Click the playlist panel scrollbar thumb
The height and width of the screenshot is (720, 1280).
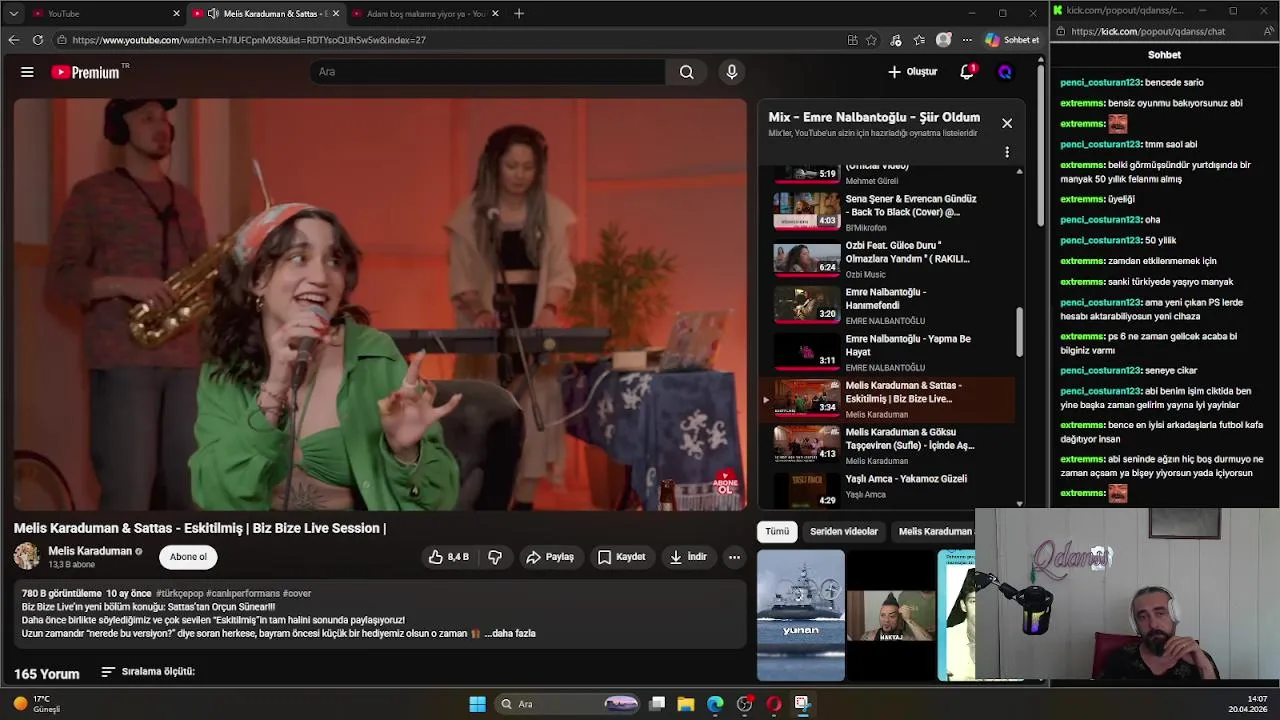pos(1019,332)
